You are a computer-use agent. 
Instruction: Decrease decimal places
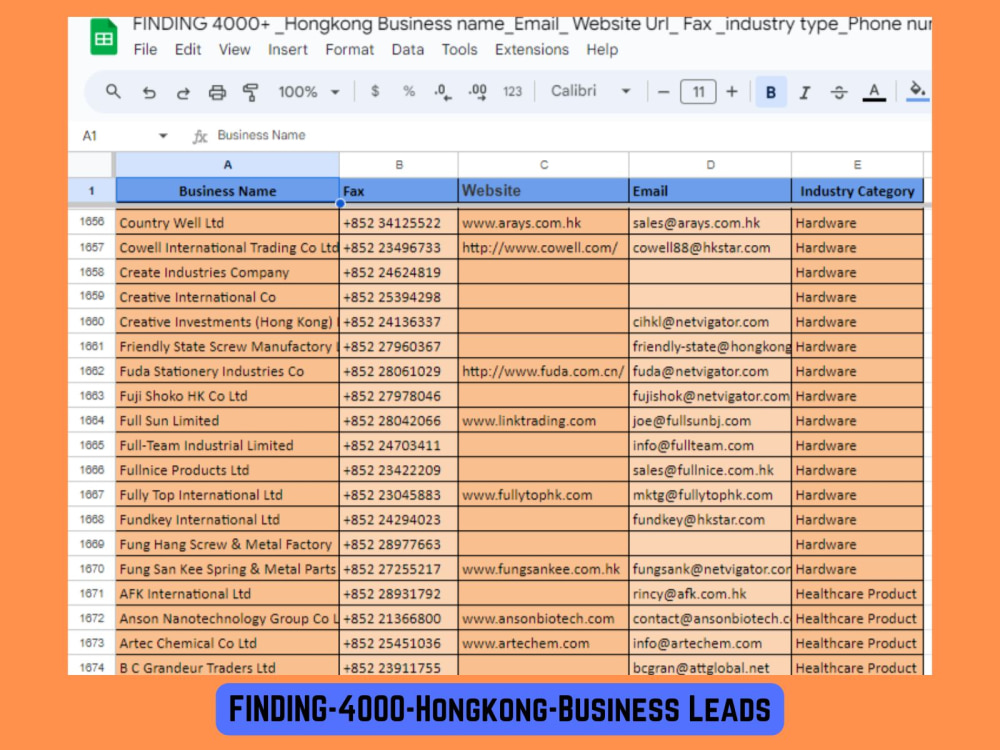(x=443, y=92)
